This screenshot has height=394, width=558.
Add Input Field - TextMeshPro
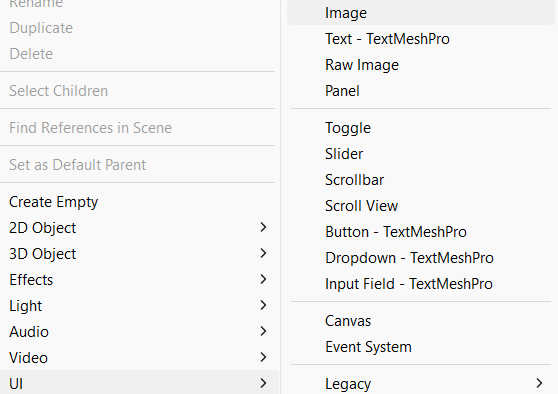(421, 284)
